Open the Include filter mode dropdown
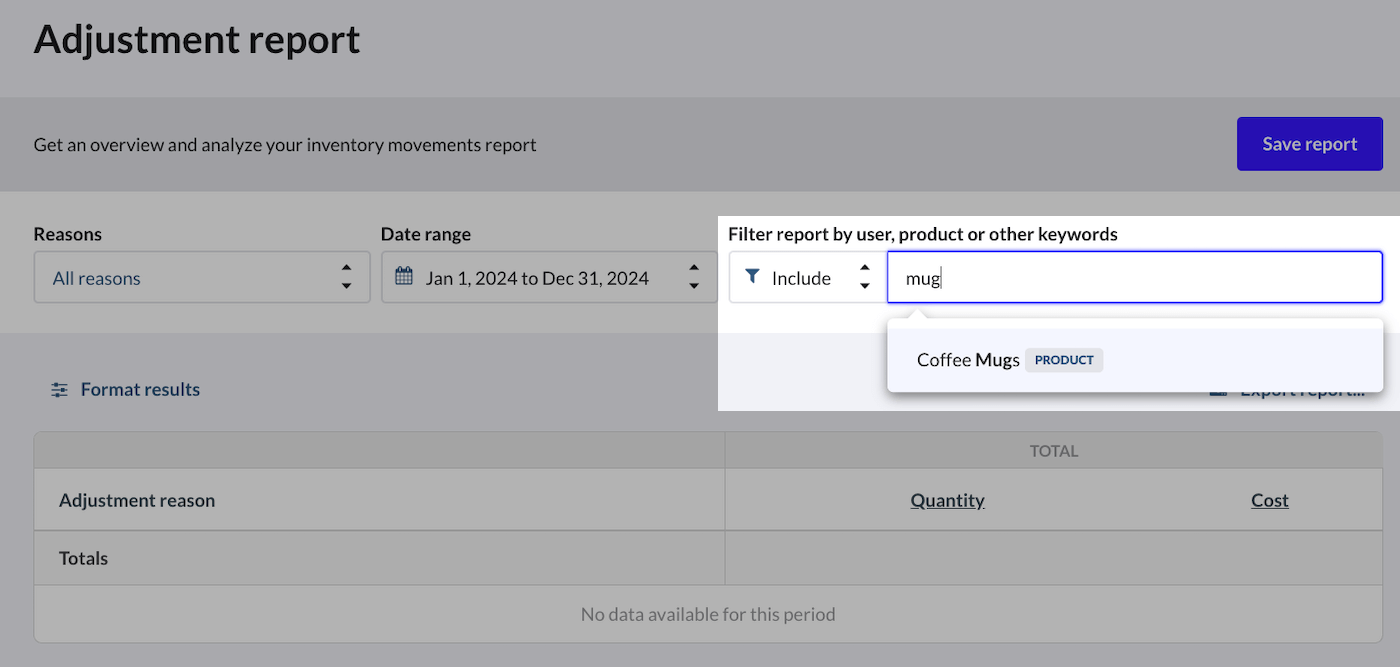 pyautogui.click(x=807, y=278)
